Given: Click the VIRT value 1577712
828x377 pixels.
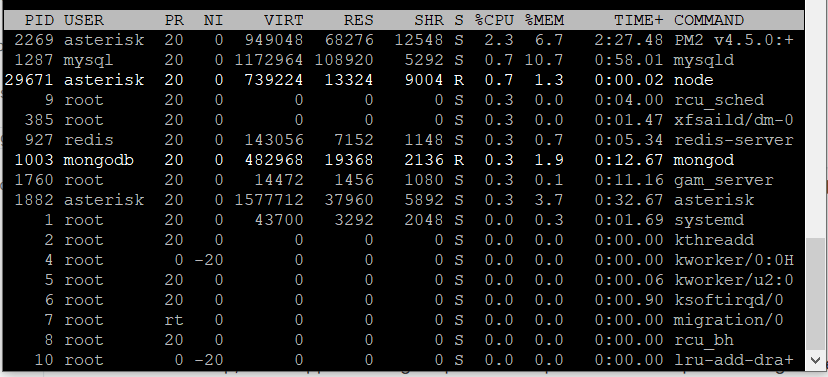Looking at the screenshot, I should 269,200.
